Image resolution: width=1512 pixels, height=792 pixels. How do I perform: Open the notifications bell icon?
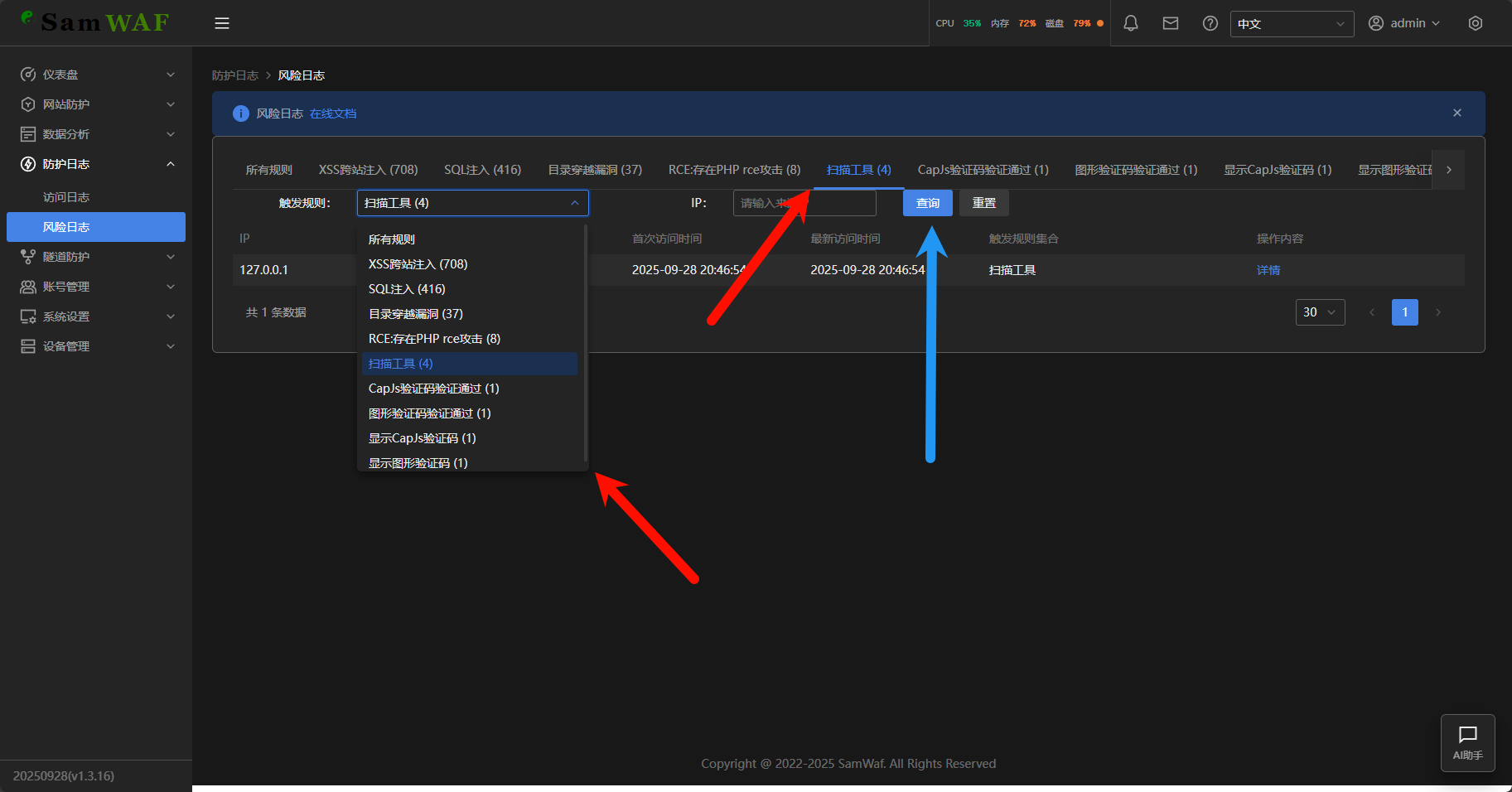(1130, 23)
